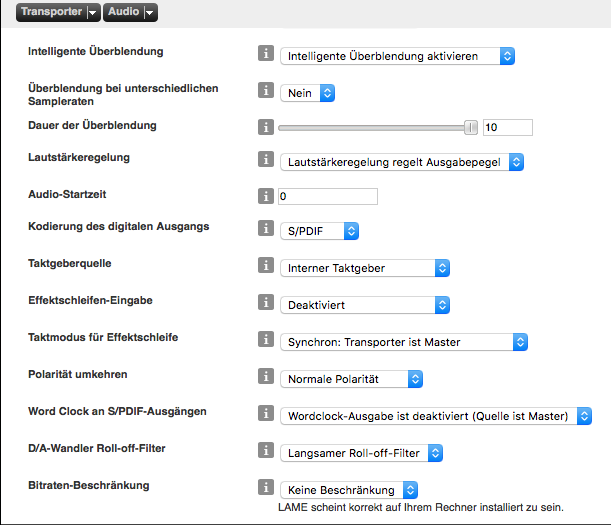The image size is (611, 525).
Task: Open info icon next to Audio-Startzeit
Action: point(266,195)
